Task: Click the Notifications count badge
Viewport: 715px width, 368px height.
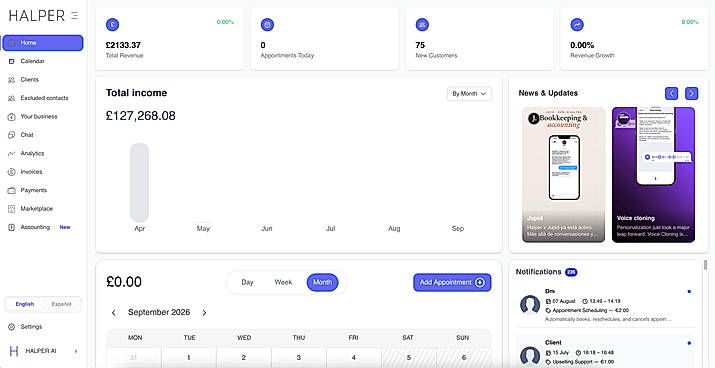Action: pyautogui.click(x=571, y=272)
